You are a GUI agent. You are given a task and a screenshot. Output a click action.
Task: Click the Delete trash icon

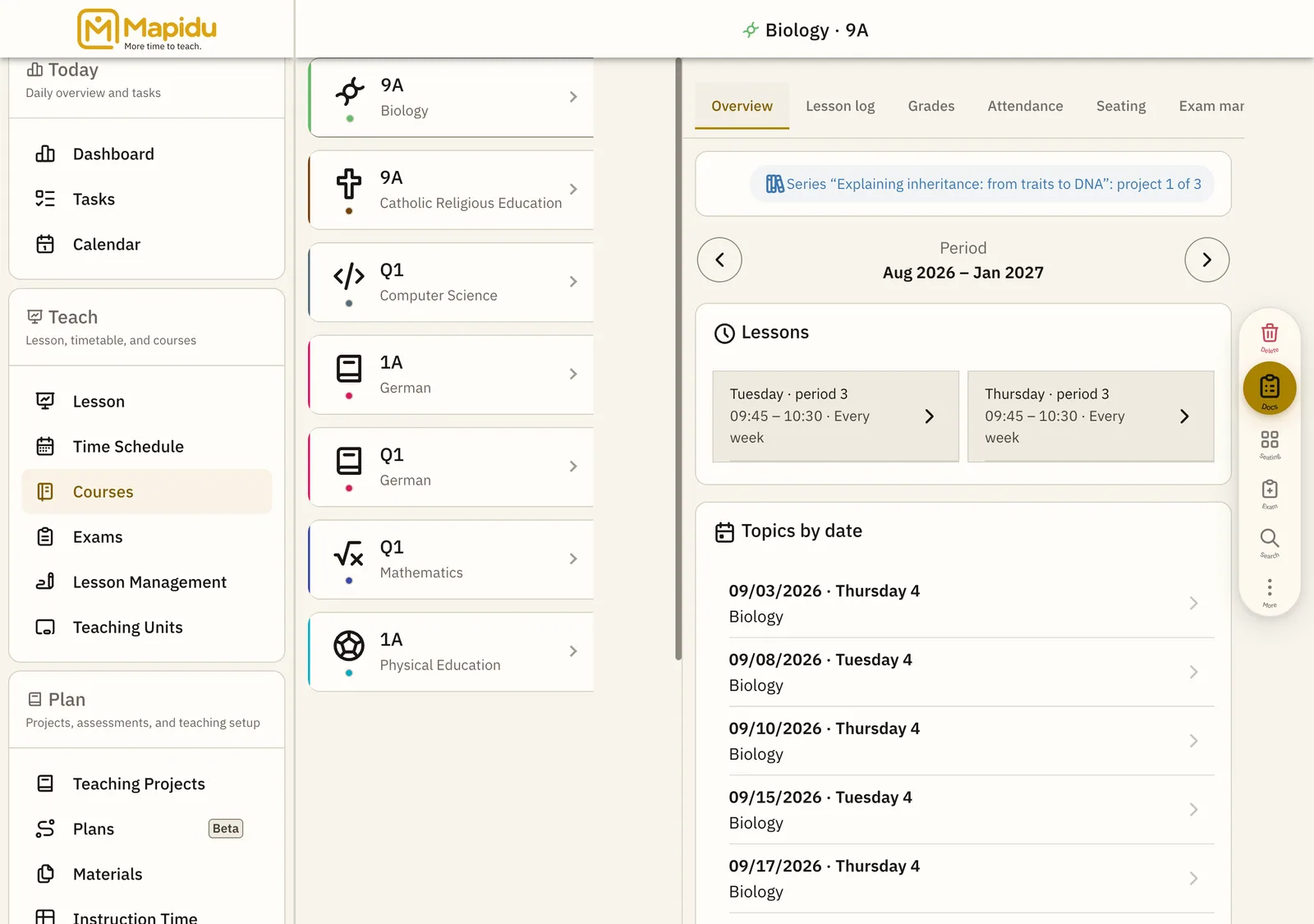[x=1270, y=337]
